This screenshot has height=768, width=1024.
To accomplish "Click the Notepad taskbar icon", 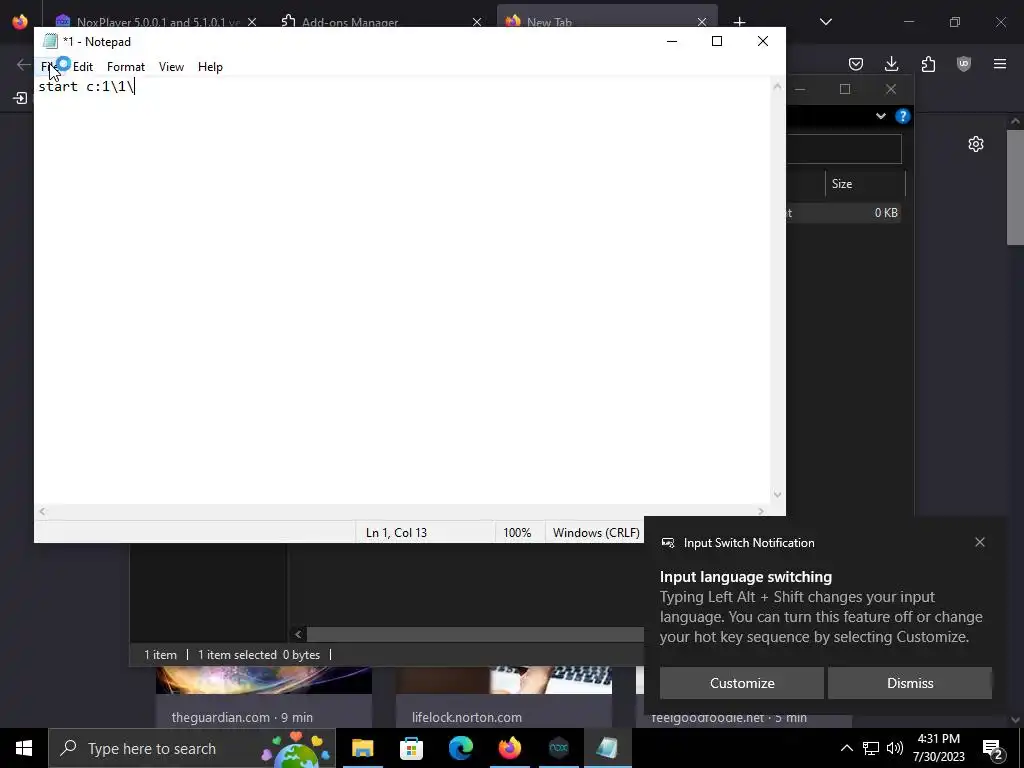I will (607, 748).
